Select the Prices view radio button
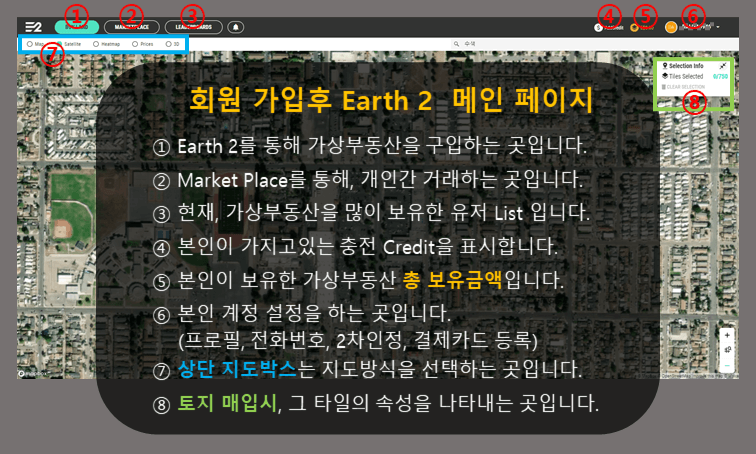Screen dimensions: 756x454 tap(135, 44)
